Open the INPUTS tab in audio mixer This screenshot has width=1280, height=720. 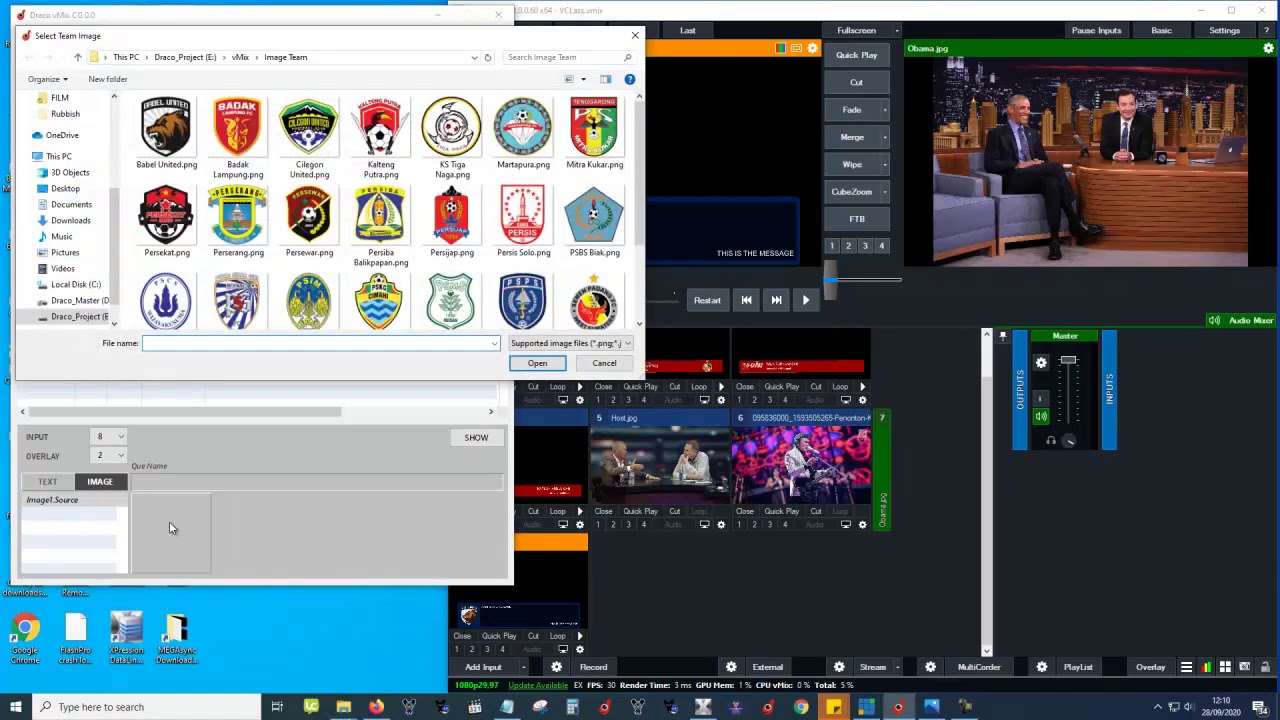tap(1109, 390)
